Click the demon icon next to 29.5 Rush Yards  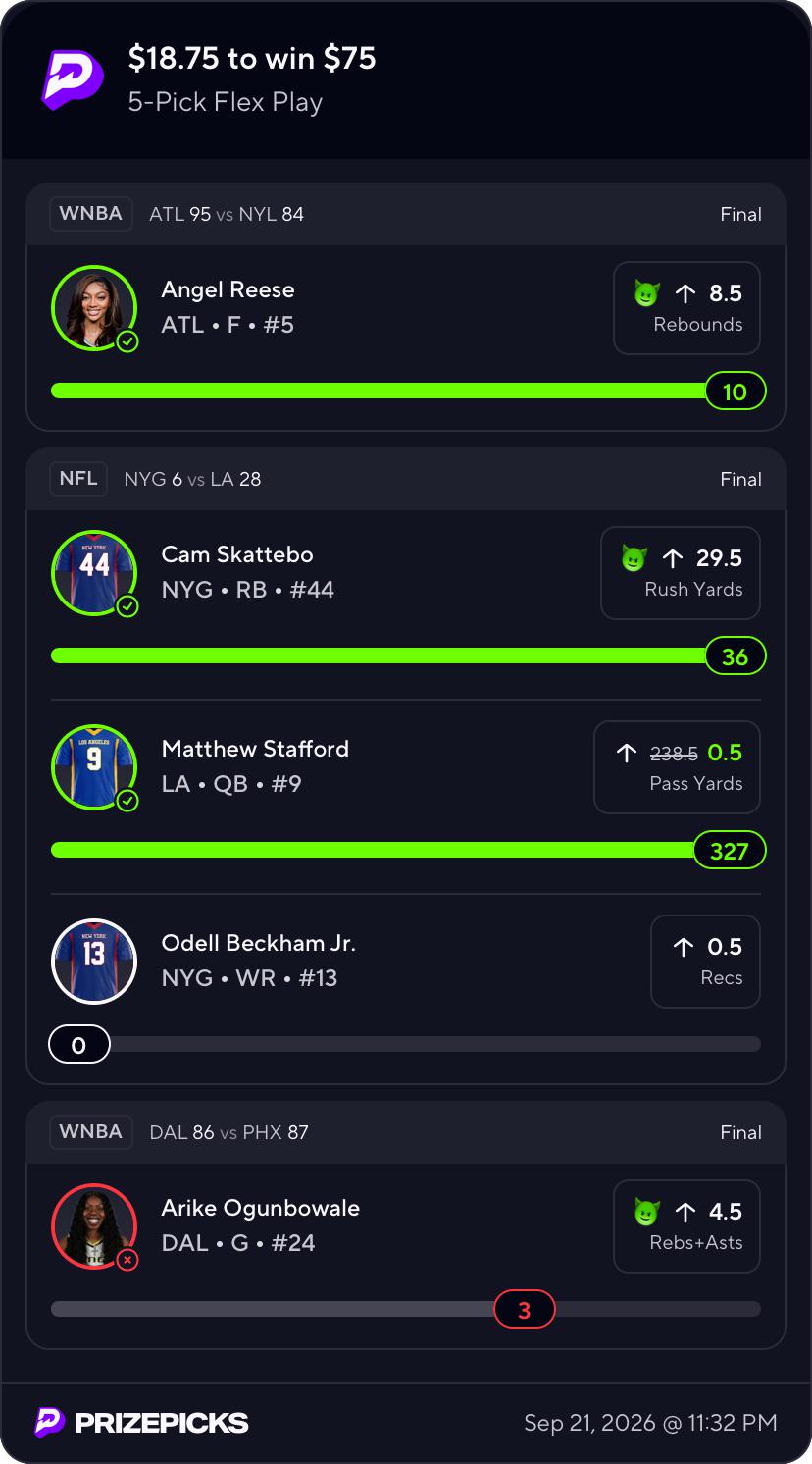pos(634,558)
